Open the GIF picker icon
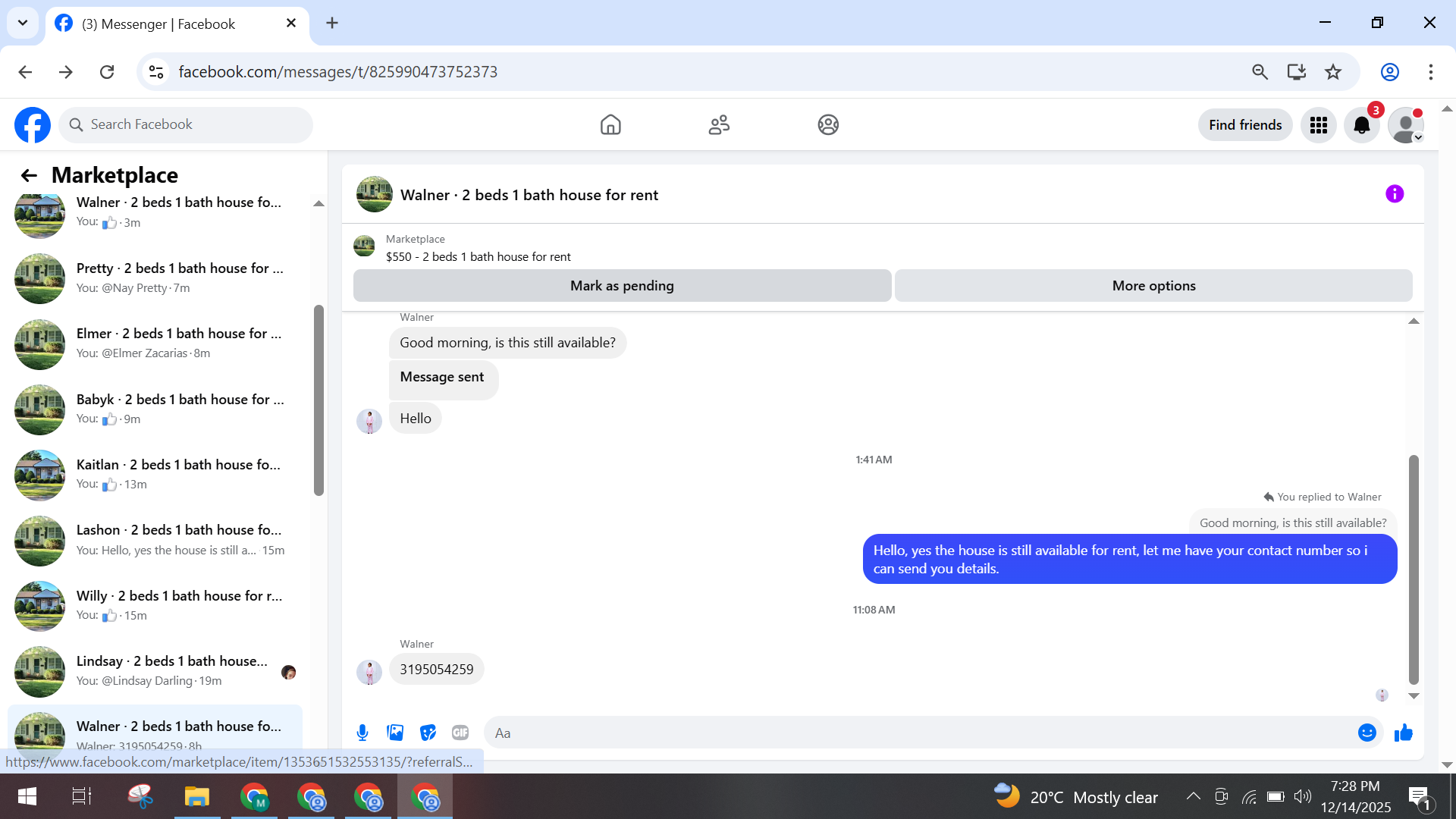Screen dimensions: 1456x819 (460, 733)
